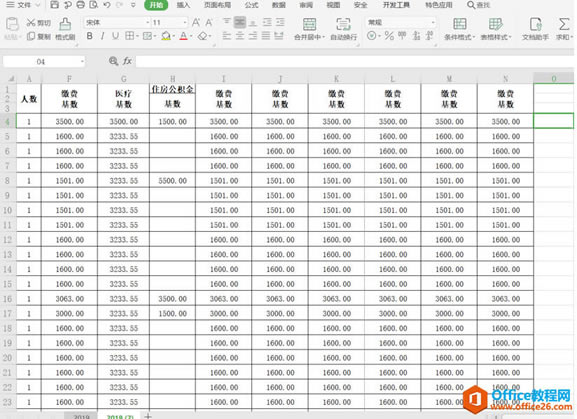Click the red font color swatch
Screen dimensions: 577x419
[183, 36]
